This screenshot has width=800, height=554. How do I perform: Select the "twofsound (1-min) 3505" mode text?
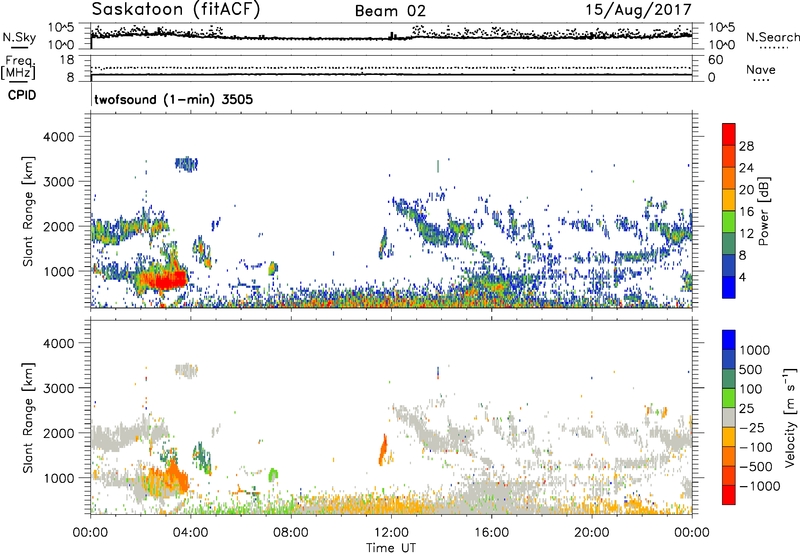173,99
